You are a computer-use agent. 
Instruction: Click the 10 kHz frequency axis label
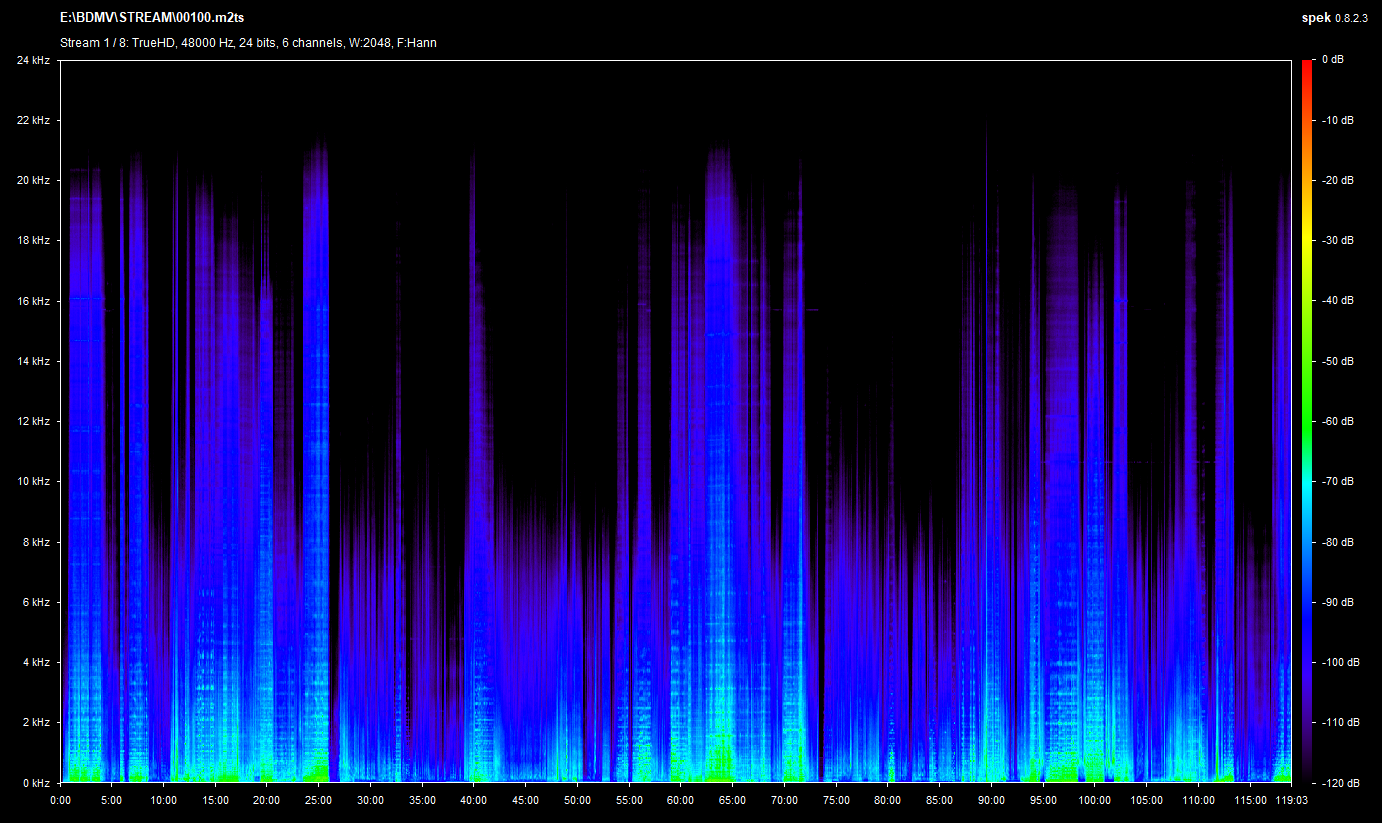(x=33, y=482)
